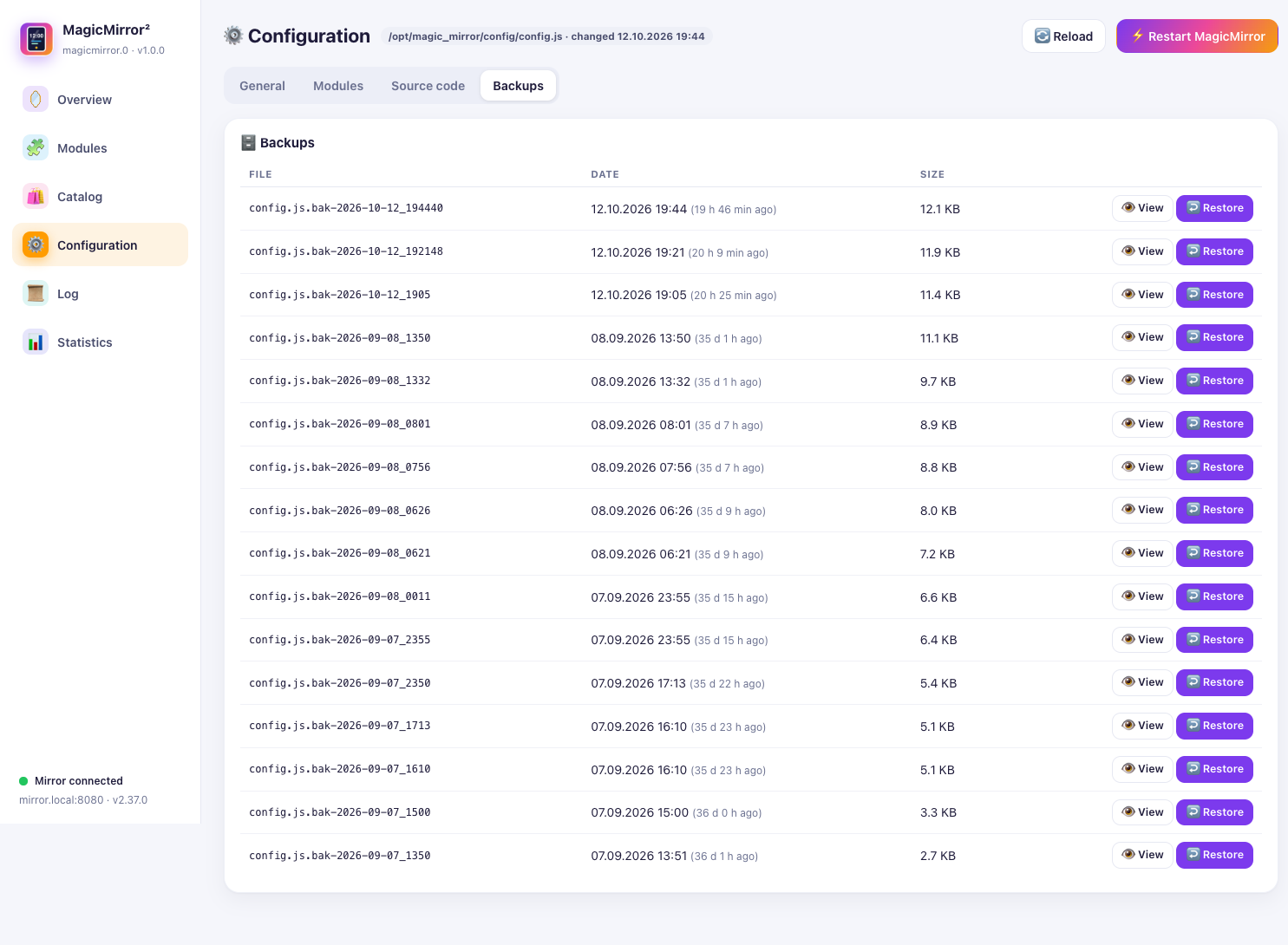Click restore arrow icon for config.js.bak-2026-09-08_0801

(x=1193, y=424)
